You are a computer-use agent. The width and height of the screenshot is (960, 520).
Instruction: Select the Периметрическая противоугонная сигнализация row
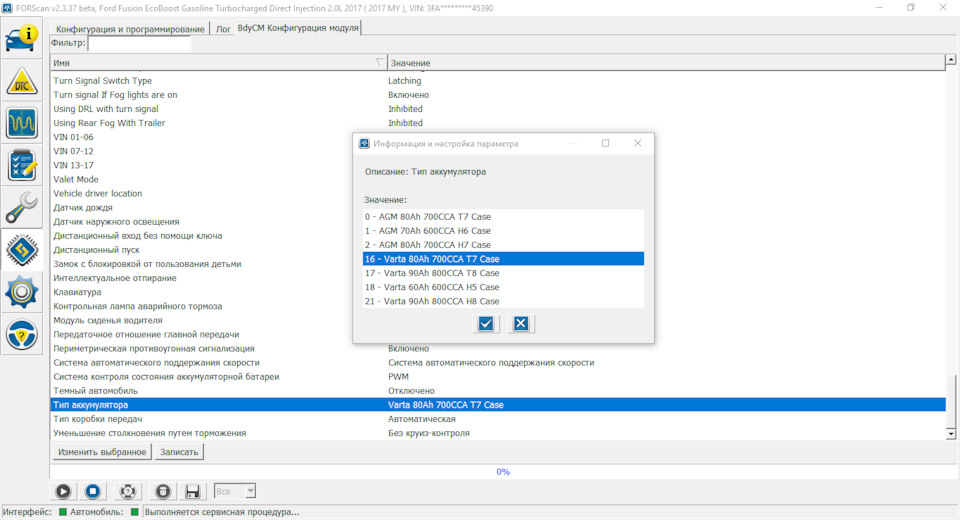(x=498, y=349)
